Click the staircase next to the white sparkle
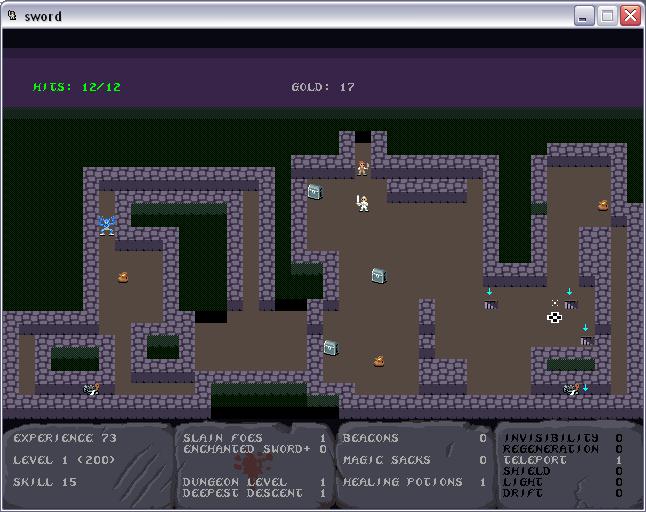This screenshot has height=512, width=646. 571,304
